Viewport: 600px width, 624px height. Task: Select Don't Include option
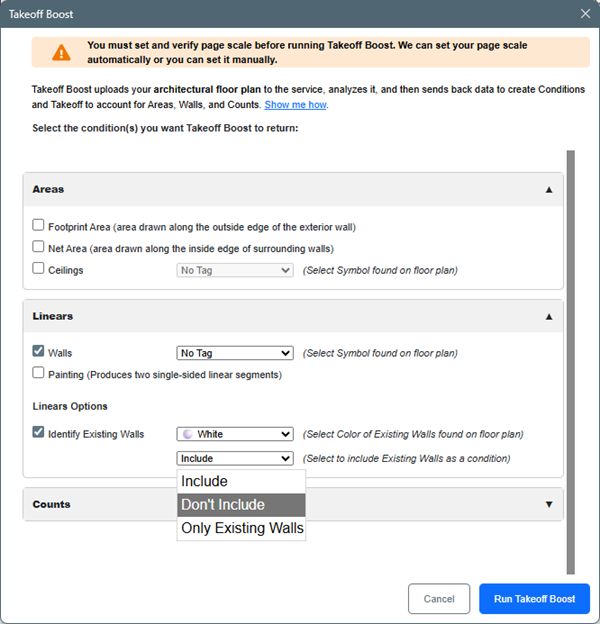[x=241, y=505]
